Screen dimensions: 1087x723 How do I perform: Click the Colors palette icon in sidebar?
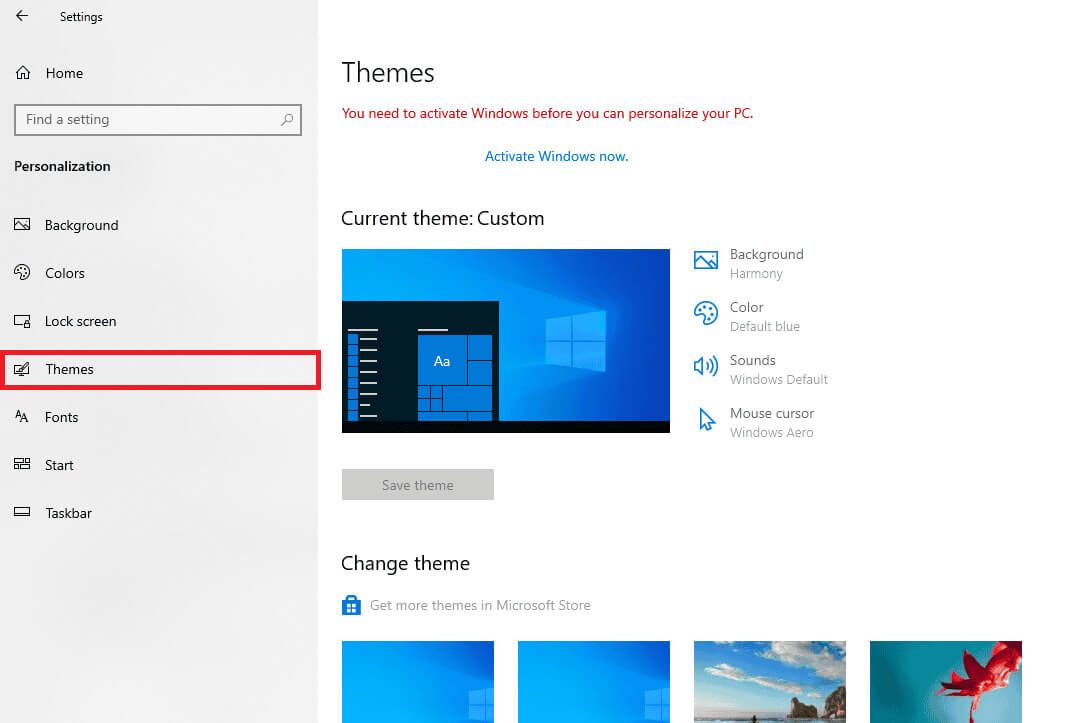point(22,272)
